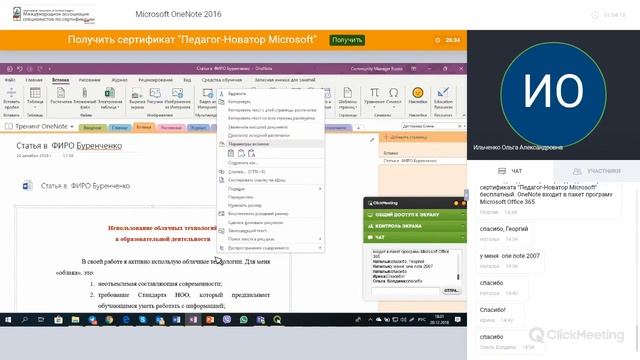This screenshot has height=360, width=640.
Task: Switch to the ЧАТ tab in webinar panel
Action: [510, 171]
